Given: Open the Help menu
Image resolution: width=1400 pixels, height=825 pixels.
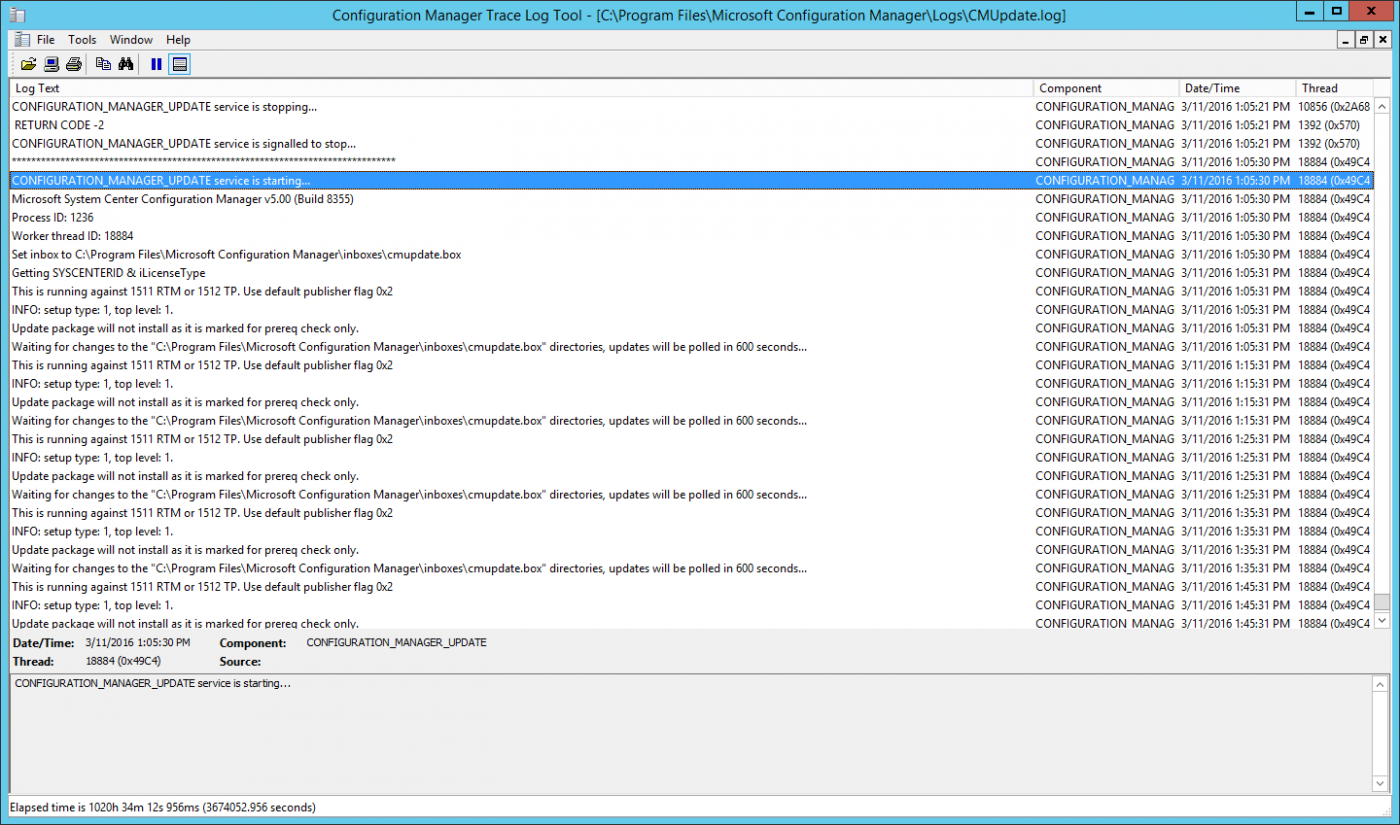Looking at the screenshot, I should (178, 39).
